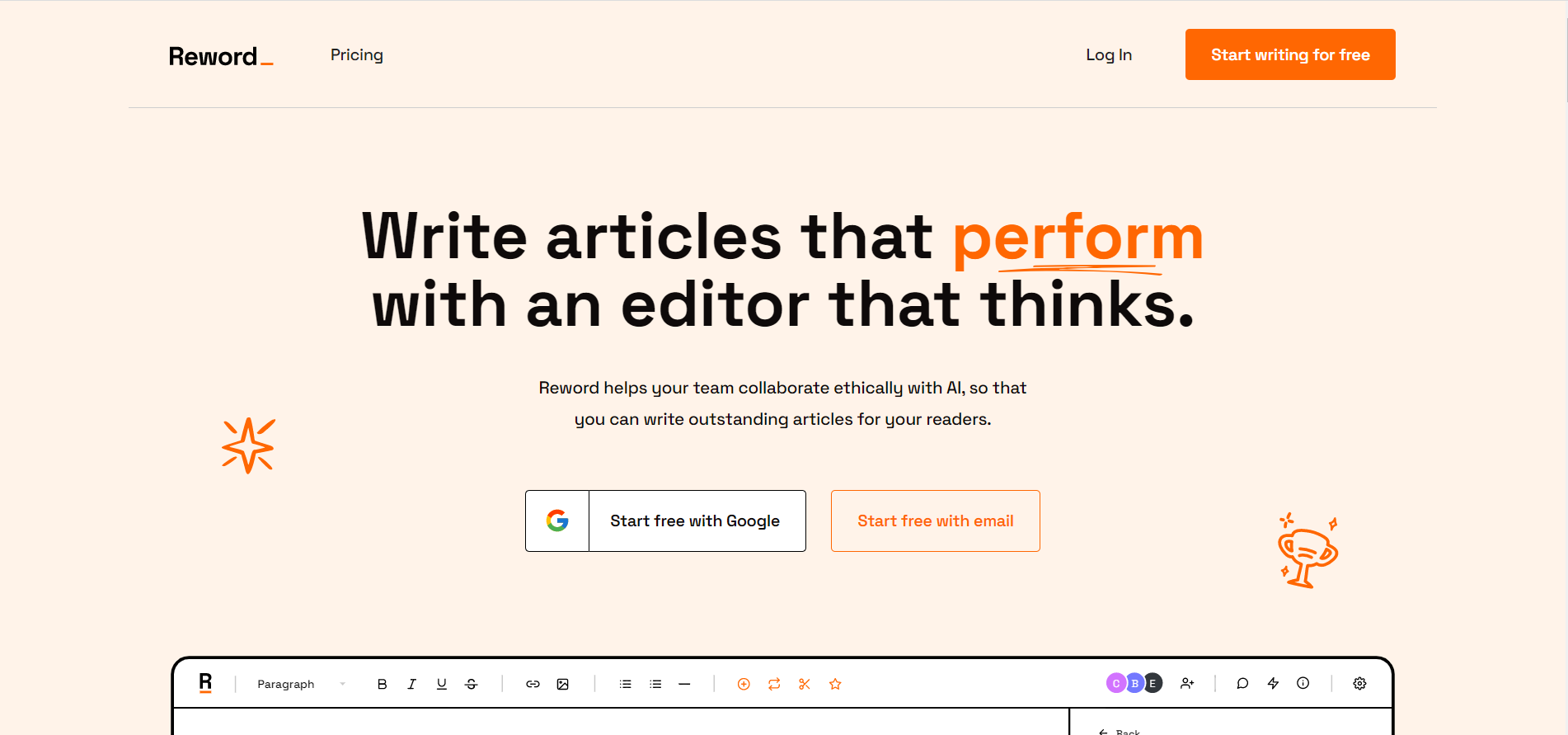Click the blue B collaborator avatar
1568x735 pixels.
coord(1134,683)
